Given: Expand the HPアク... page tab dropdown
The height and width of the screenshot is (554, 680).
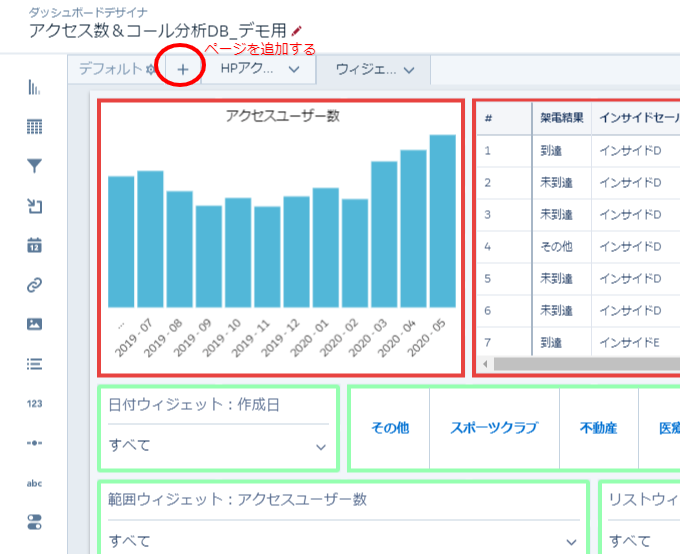Looking at the screenshot, I should (294, 69).
